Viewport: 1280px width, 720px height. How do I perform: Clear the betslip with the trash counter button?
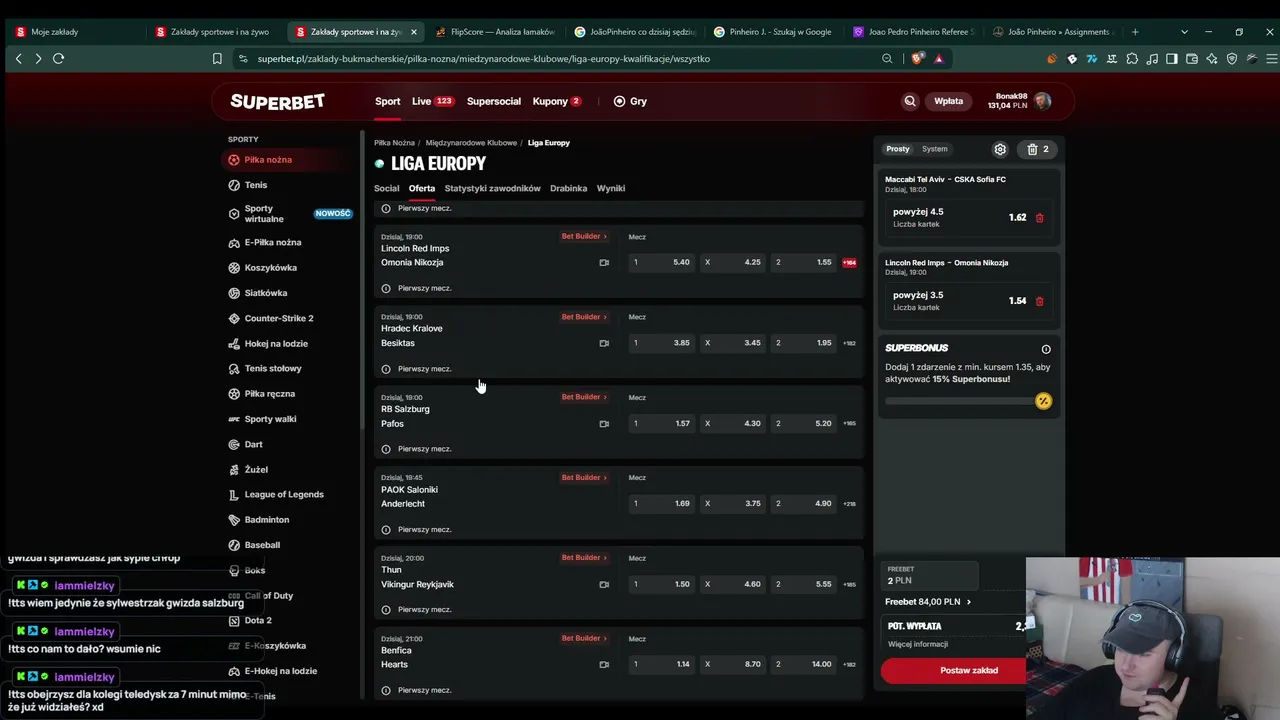click(1038, 149)
